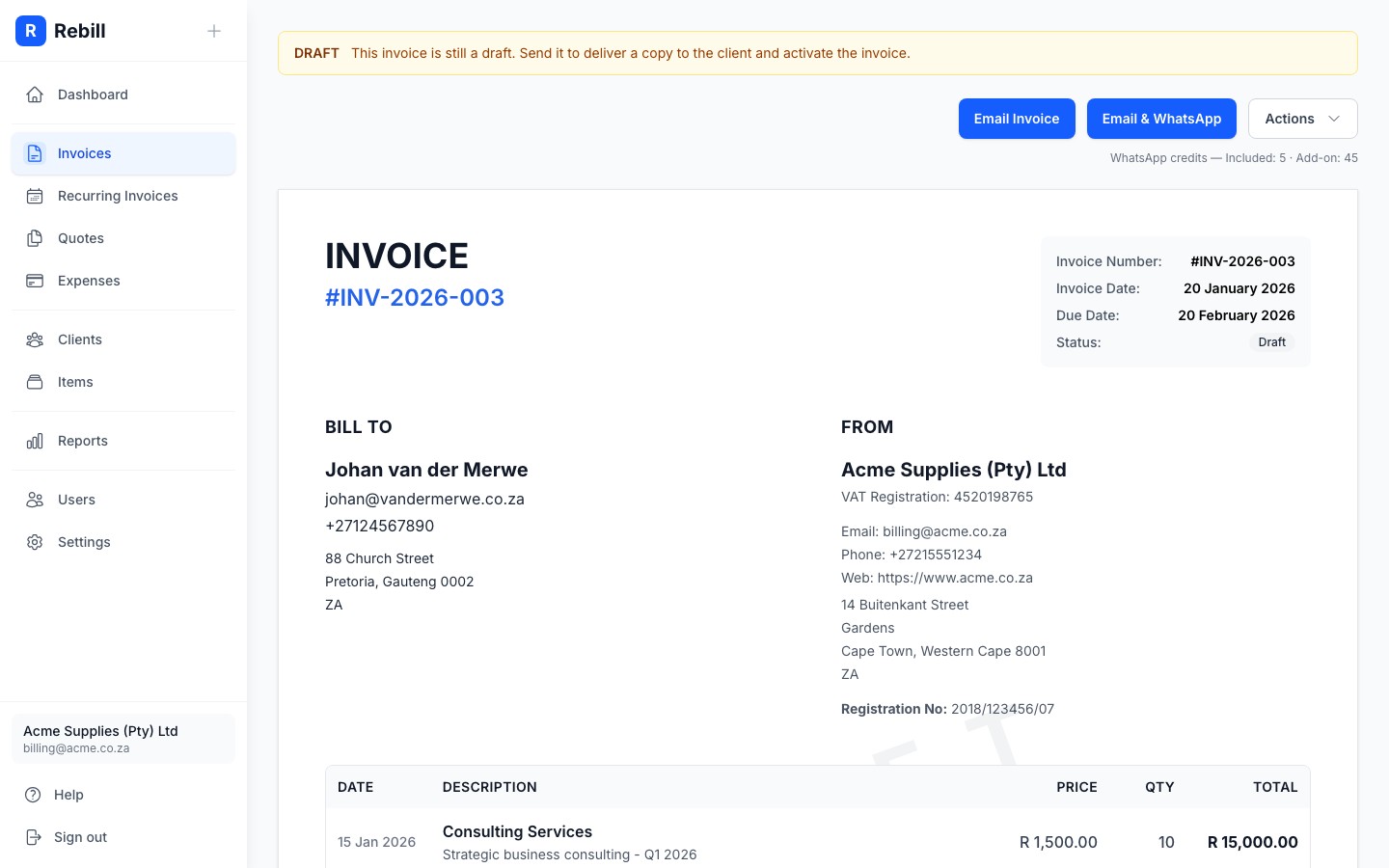Select the Reports bar chart icon
1389x868 pixels.
click(x=35, y=441)
